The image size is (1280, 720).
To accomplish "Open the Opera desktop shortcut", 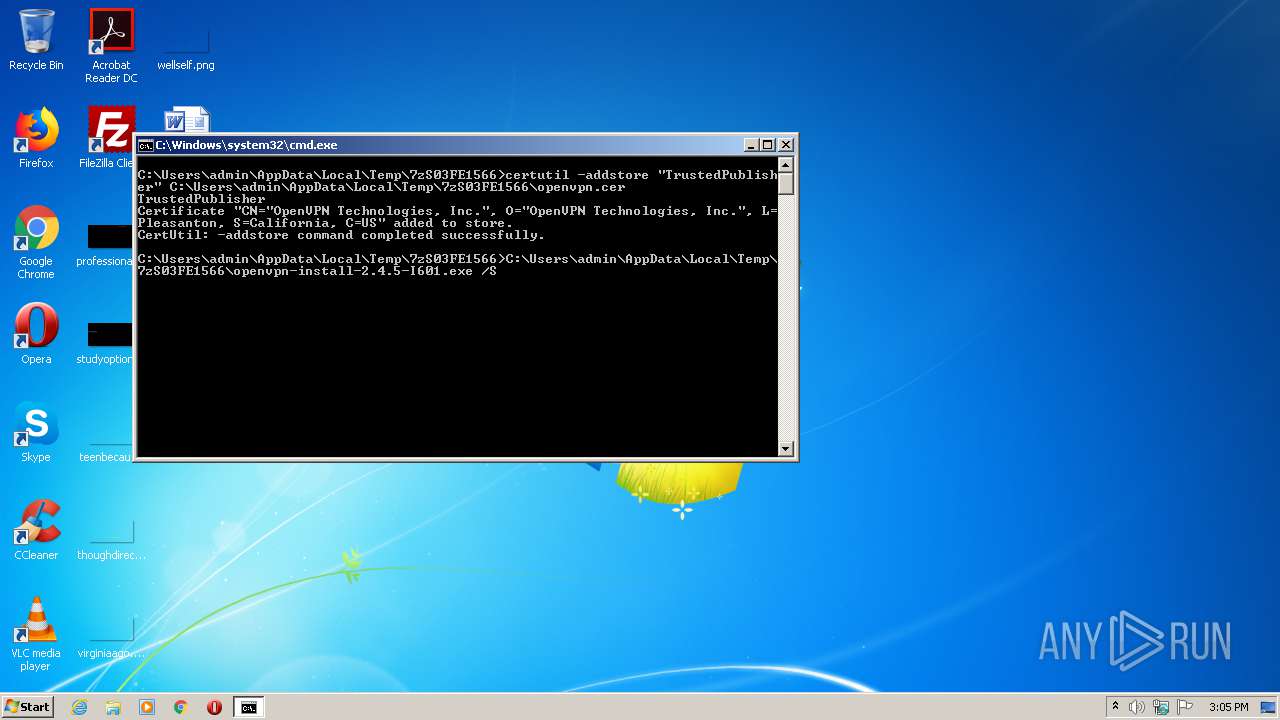I will [x=36, y=334].
